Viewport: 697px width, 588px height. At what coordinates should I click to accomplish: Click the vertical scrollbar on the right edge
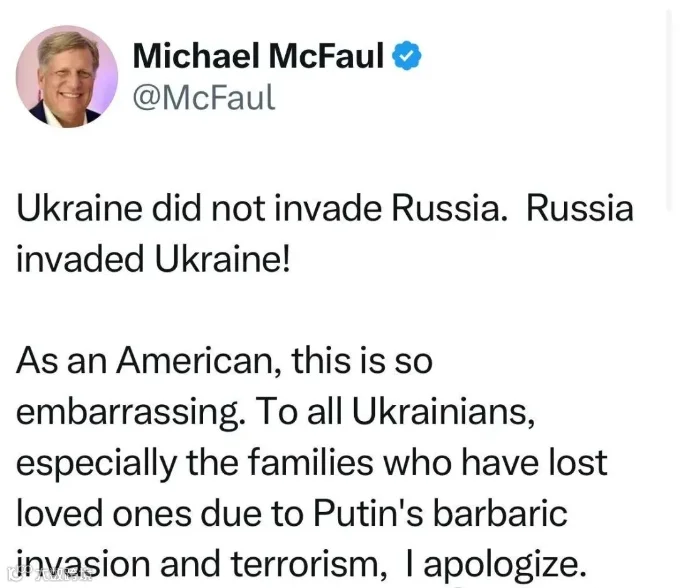[668, 111]
